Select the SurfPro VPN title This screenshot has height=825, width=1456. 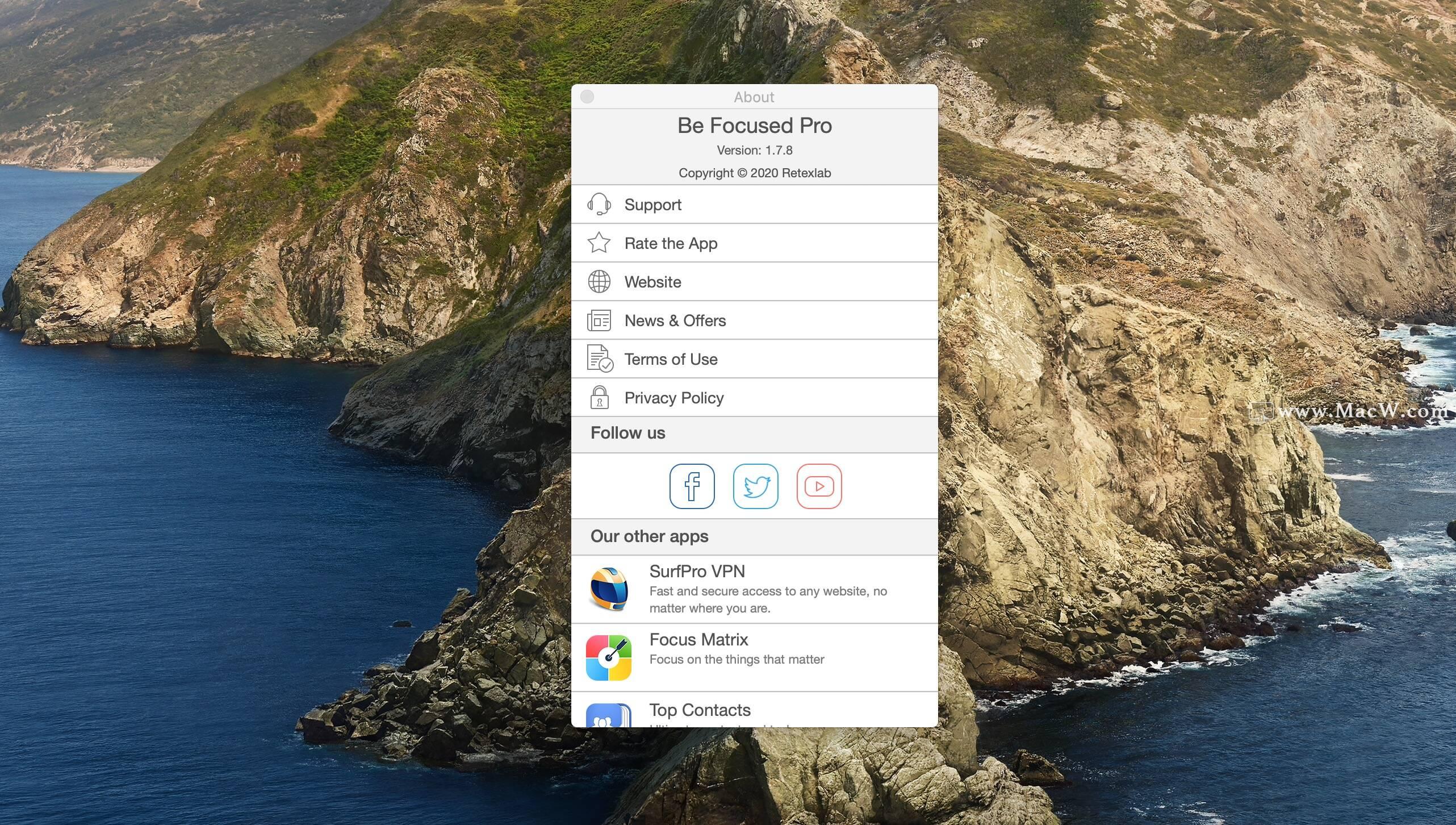point(697,571)
